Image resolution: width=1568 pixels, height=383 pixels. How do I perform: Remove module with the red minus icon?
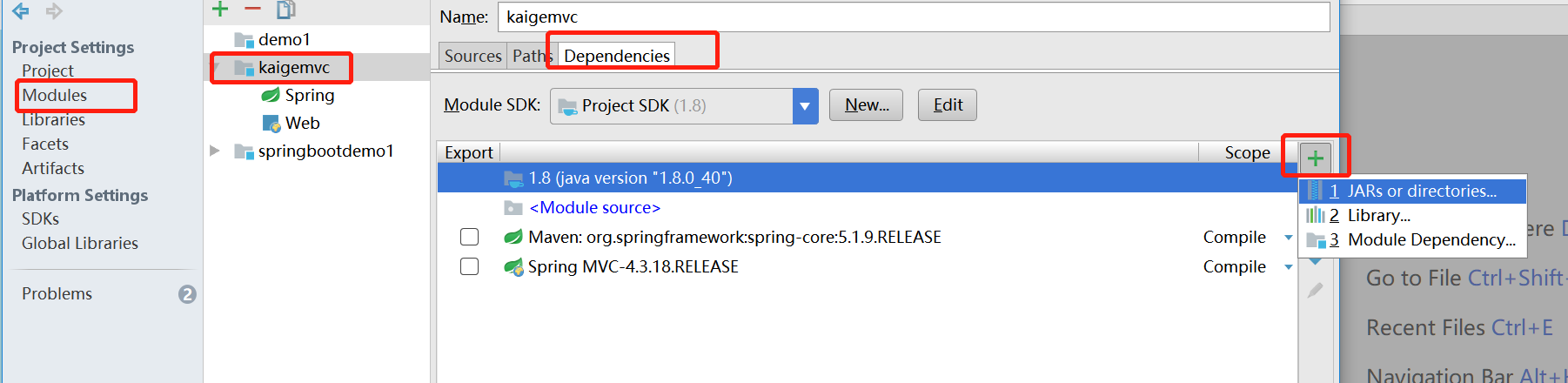[252, 10]
